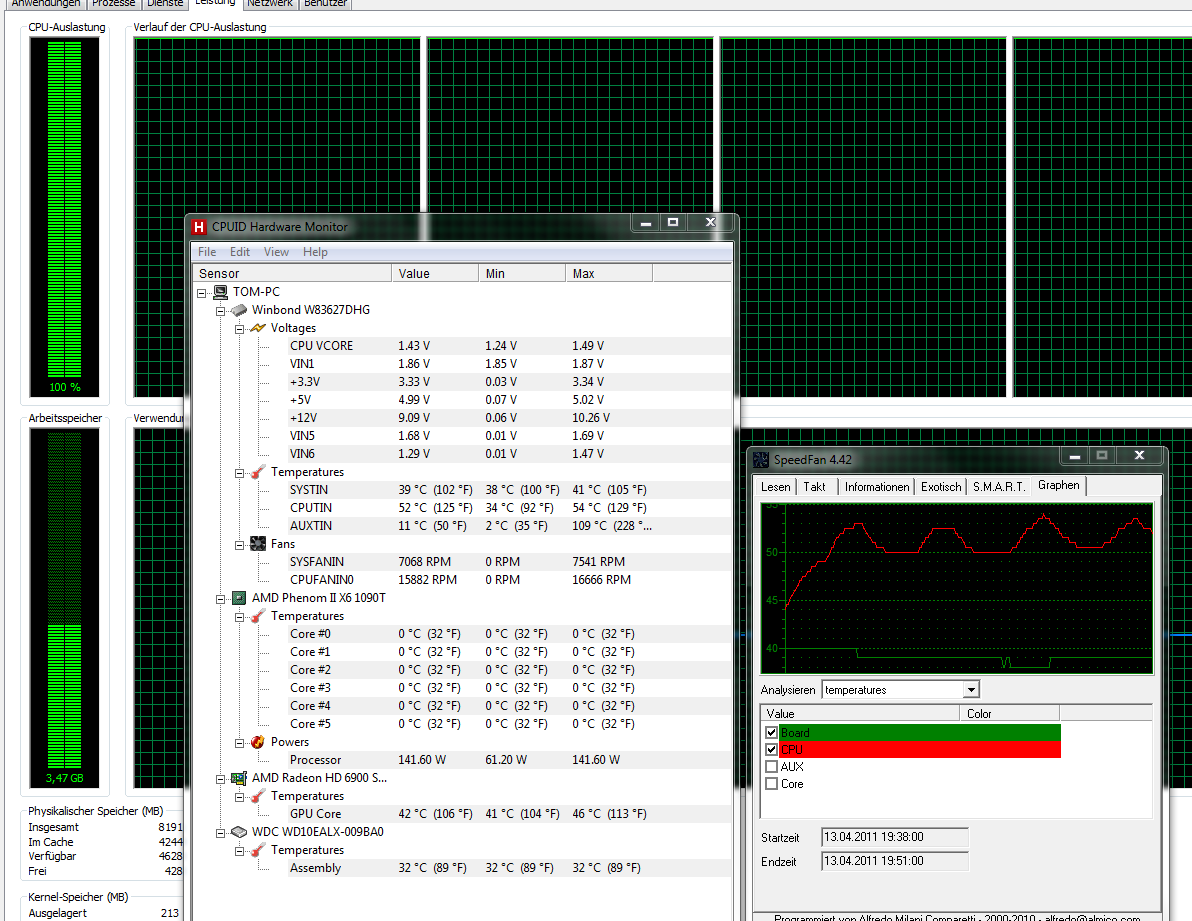This screenshot has width=1192, height=921.
Task: Click the Min column header
Action: coord(522,274)
